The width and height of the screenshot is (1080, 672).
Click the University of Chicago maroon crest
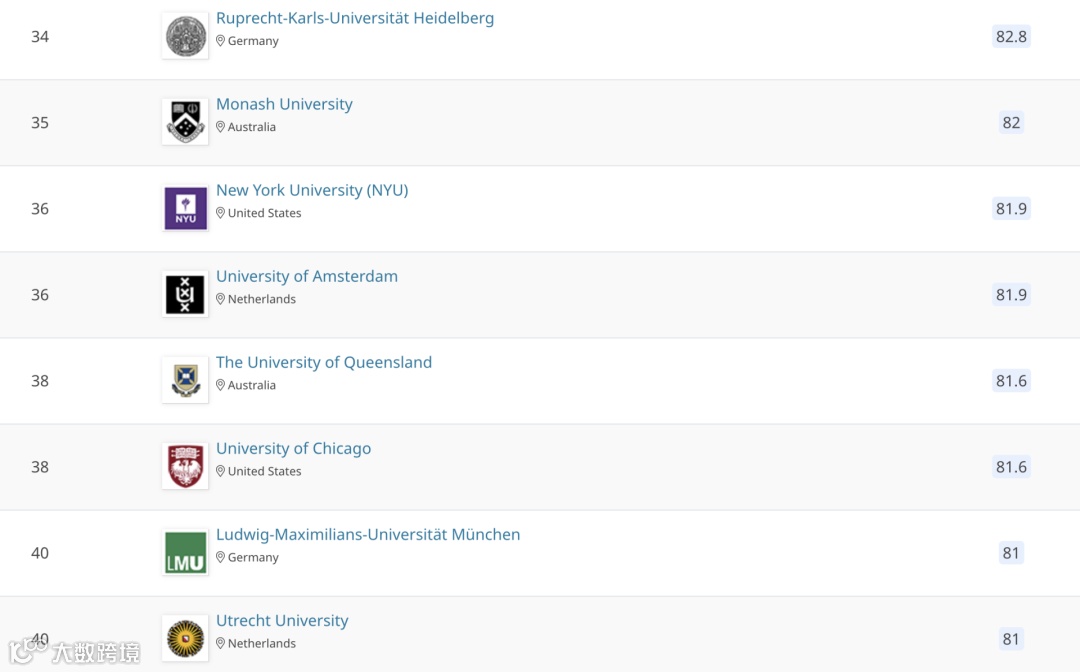tap(185, 467)
